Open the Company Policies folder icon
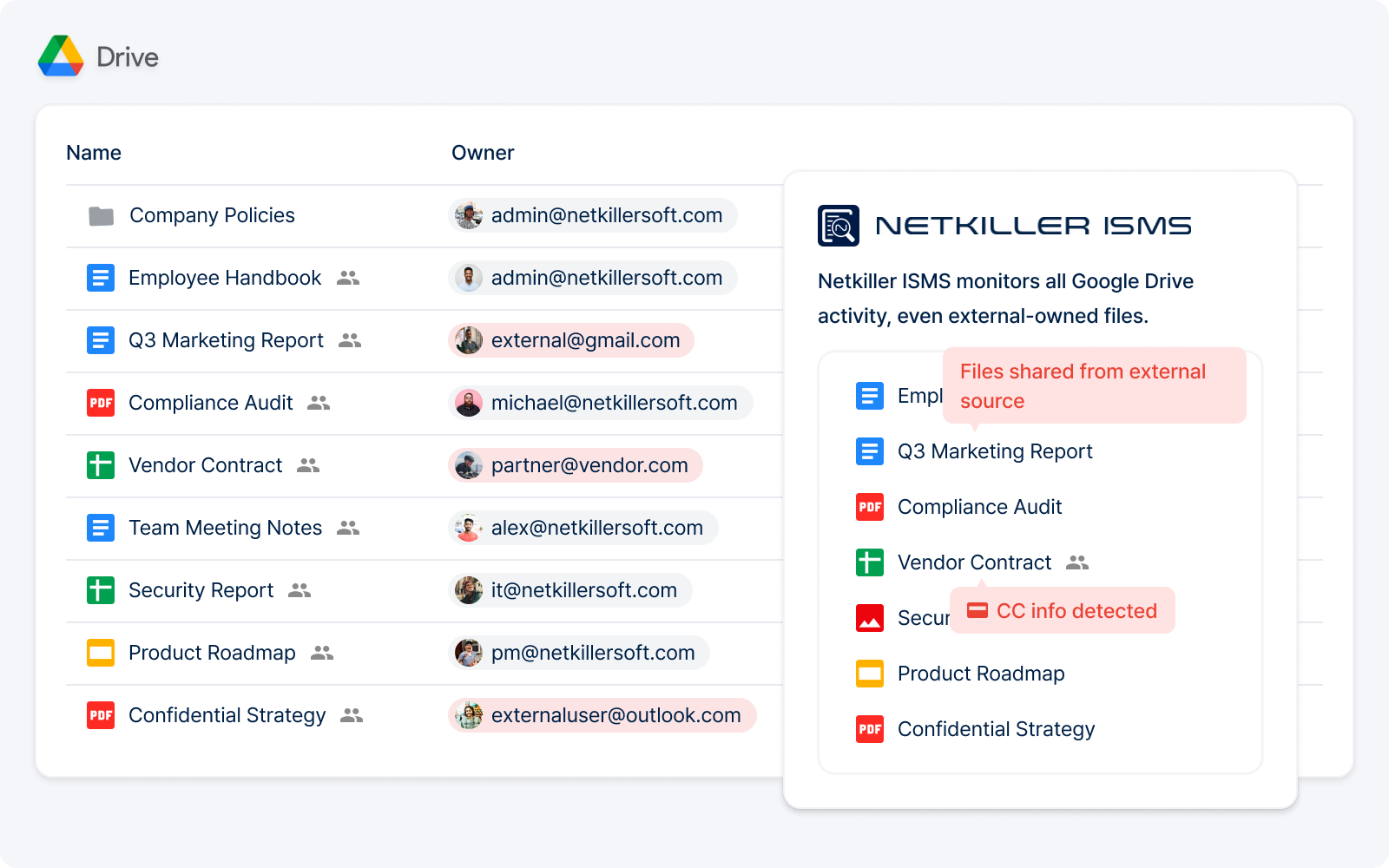The image size is (1389, 868). [x=101, y=216]
